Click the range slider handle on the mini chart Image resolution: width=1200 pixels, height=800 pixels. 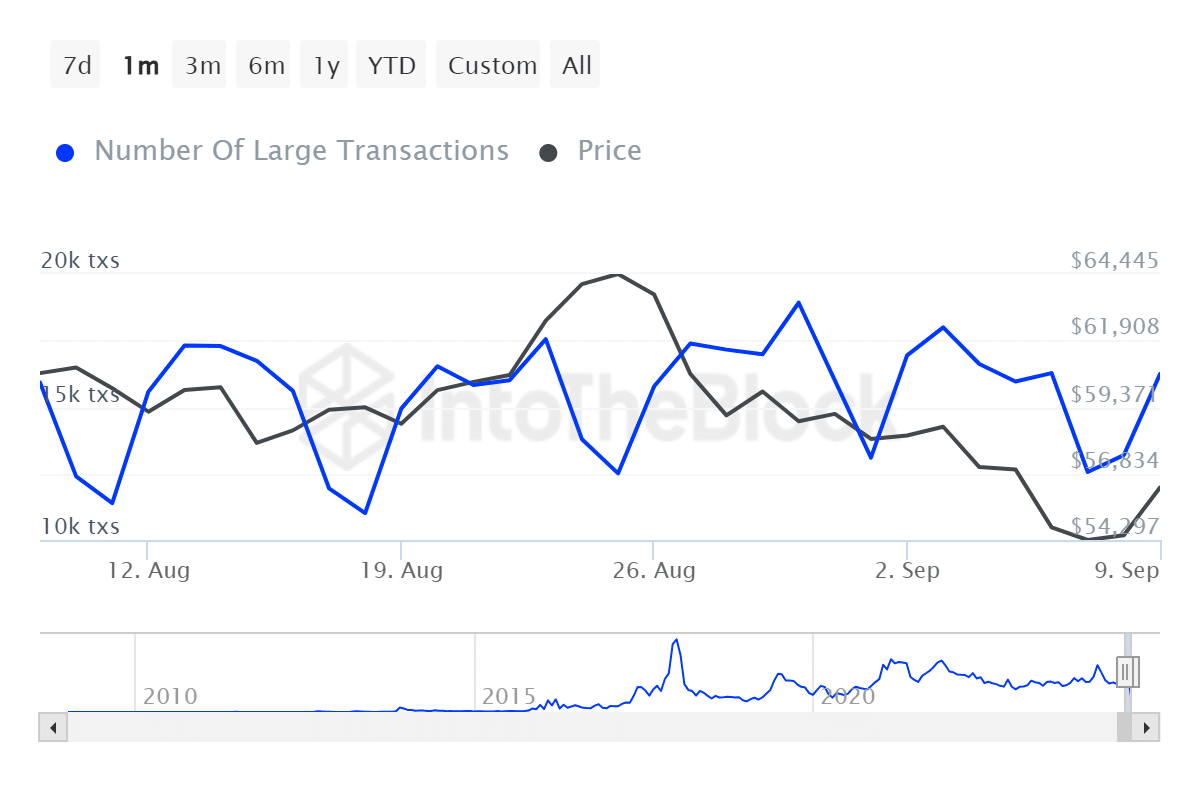click(x=1127, y=672)
